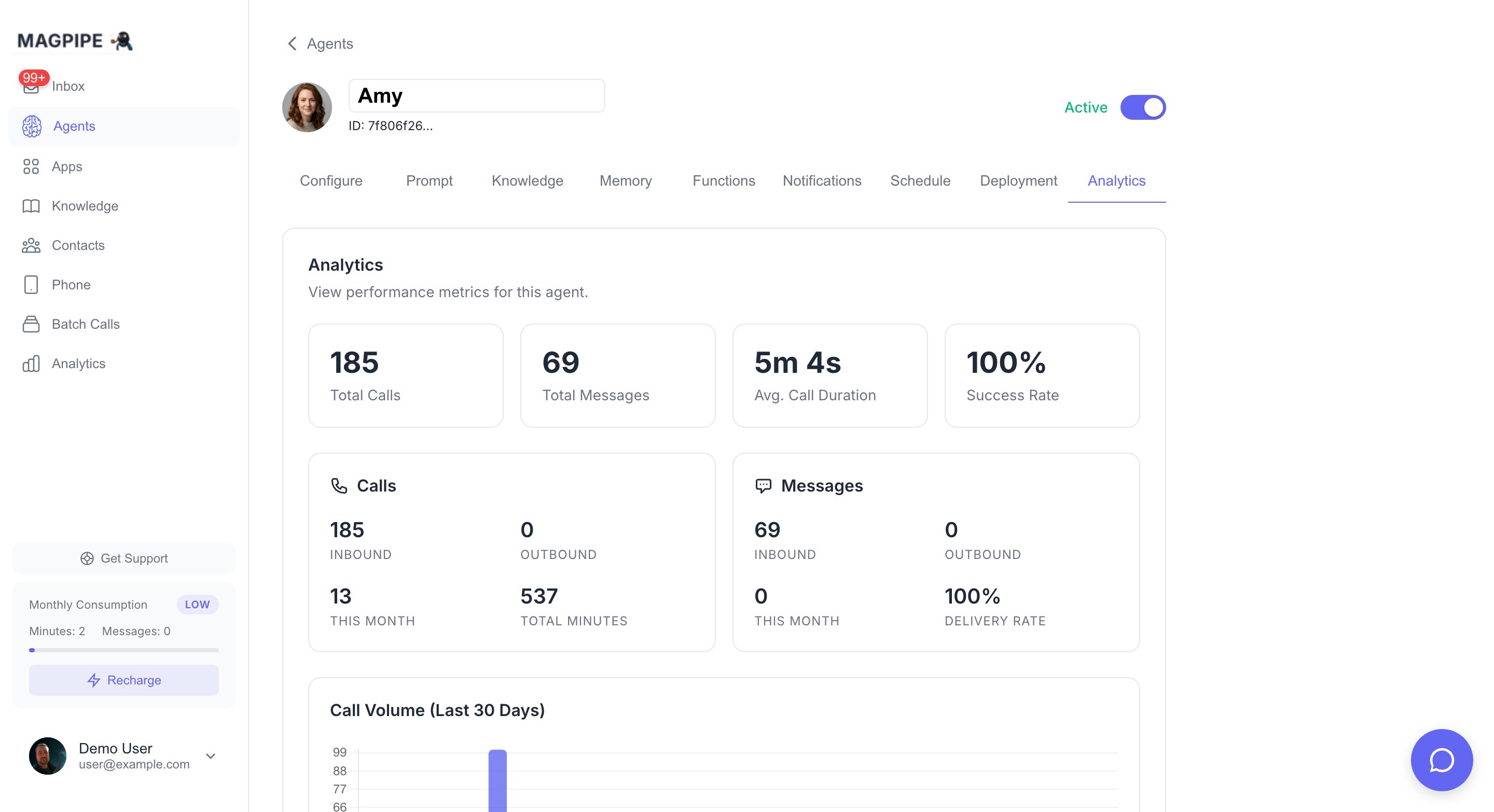This screenshot has width=1494, height=812.
Task: Click the Recharge button
Action: click(124, 680)
